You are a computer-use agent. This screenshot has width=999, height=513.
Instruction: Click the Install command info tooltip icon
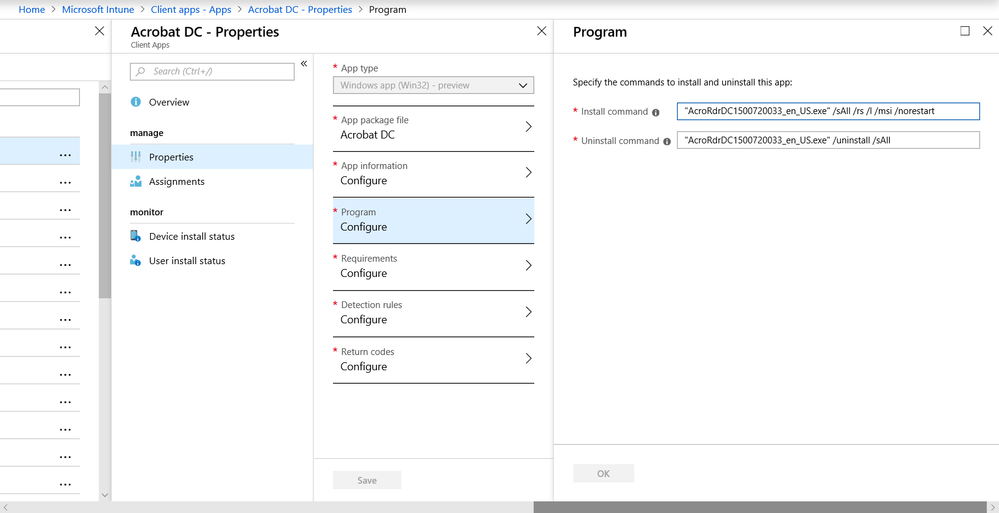pos(655,112)
